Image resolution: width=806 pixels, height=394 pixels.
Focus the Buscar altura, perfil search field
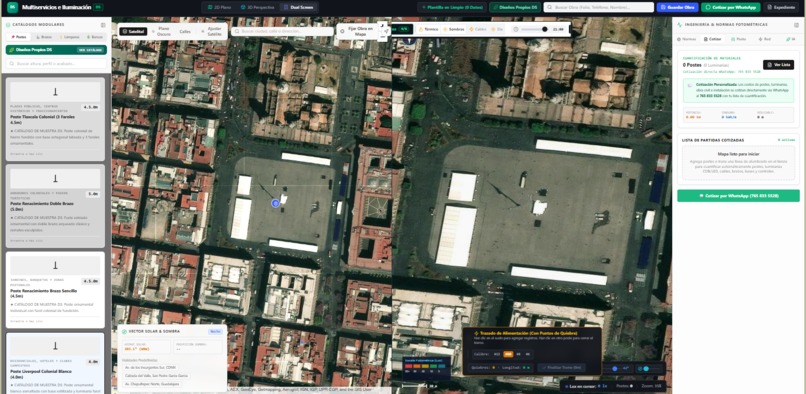pyautogui.click(x=56, y=63)
